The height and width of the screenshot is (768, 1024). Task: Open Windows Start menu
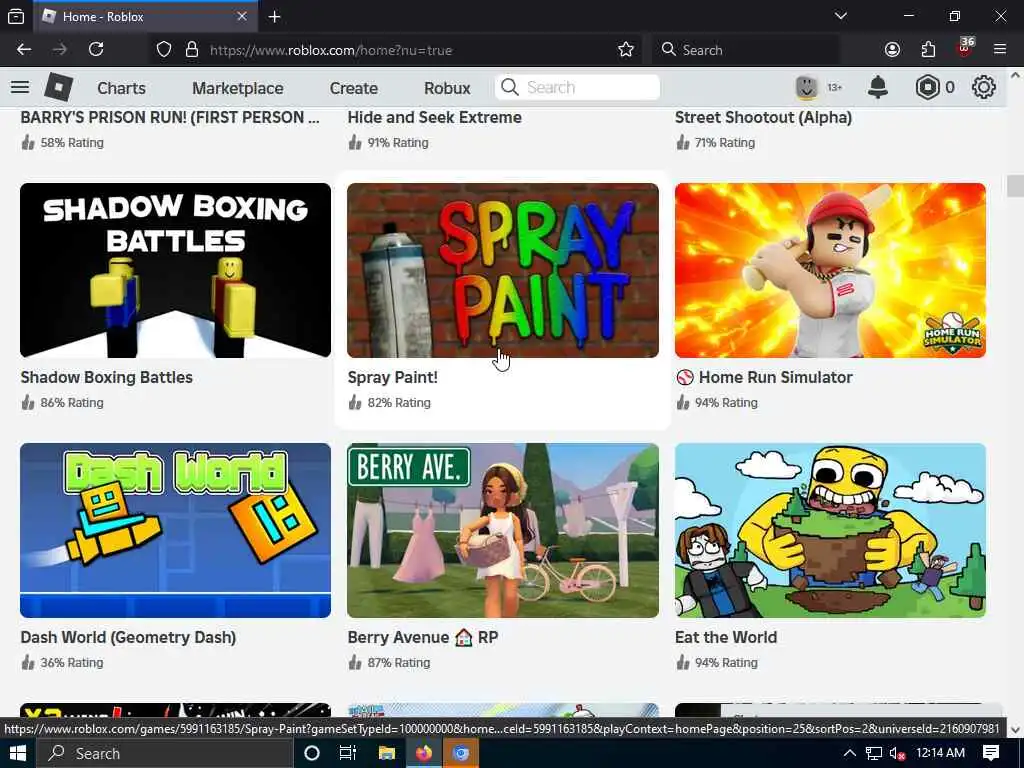[x=17, y=753]
